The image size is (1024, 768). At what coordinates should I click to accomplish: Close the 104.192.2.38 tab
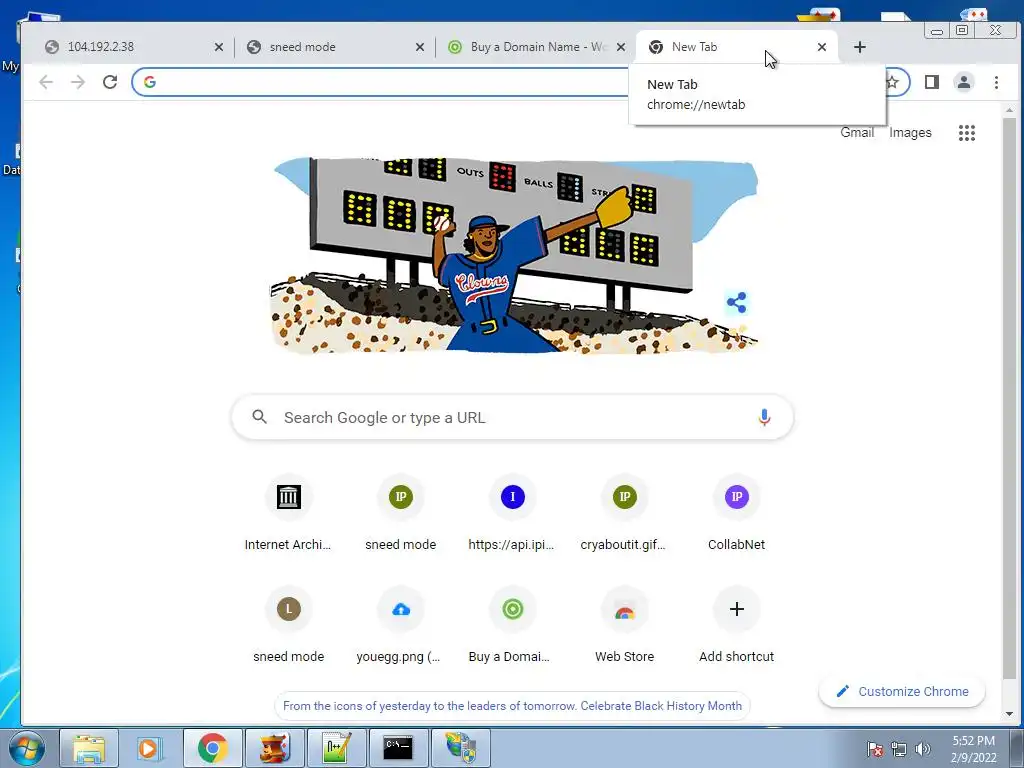point(219,47)
